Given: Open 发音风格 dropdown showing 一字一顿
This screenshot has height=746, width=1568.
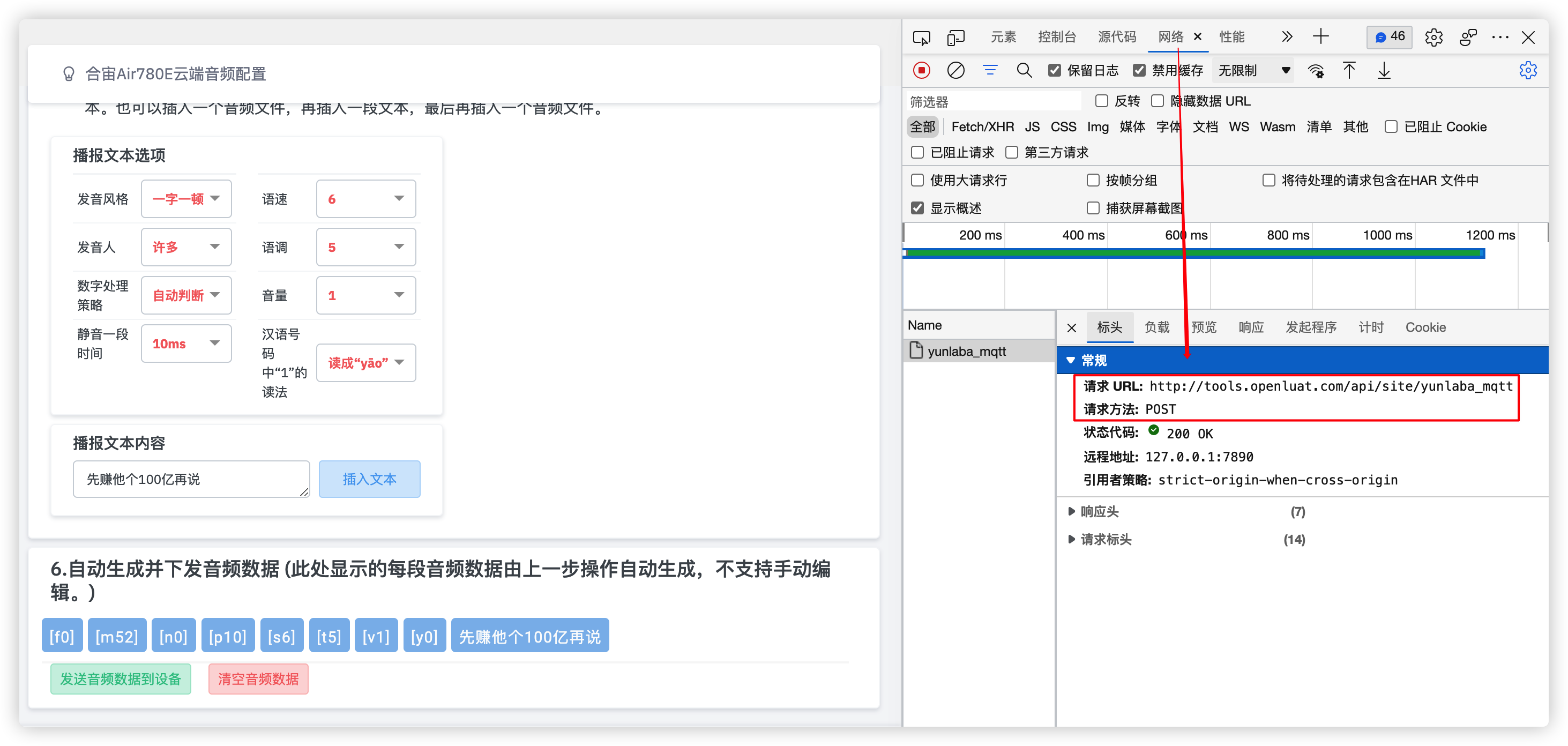Looking at the screenshot, I should tap(186, 198).
